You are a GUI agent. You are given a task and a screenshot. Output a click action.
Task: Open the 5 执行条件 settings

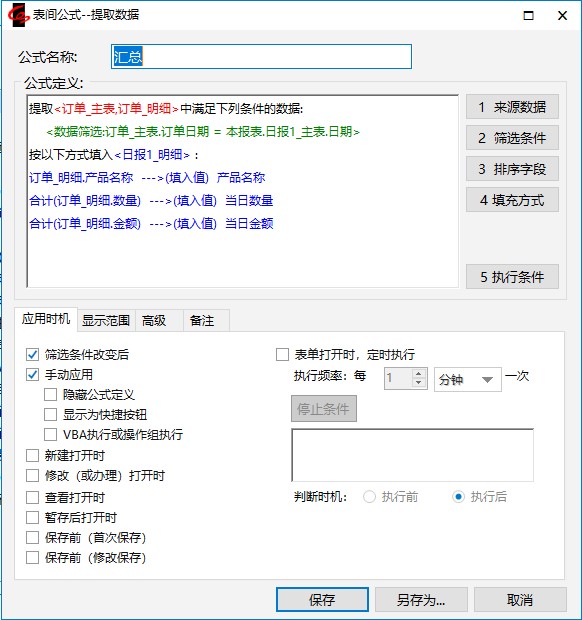[x=512, y=276]
